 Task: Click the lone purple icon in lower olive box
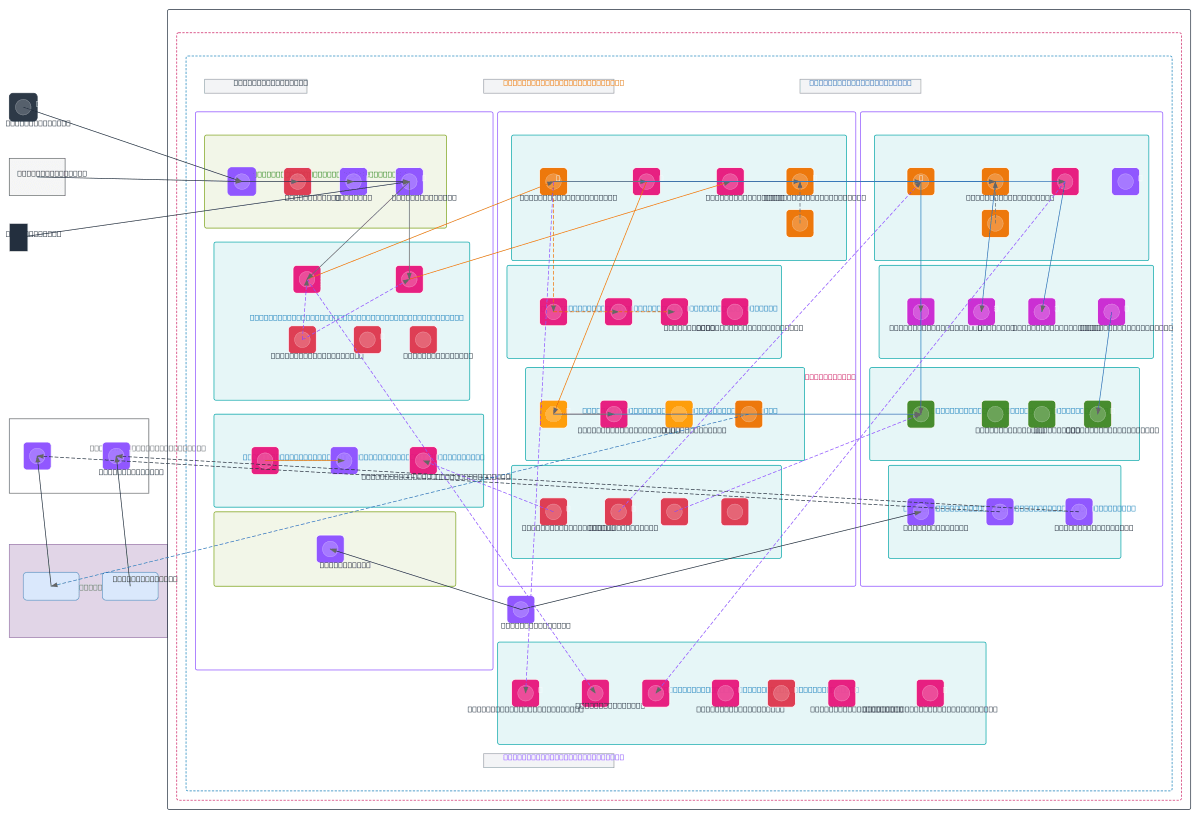pos(330,549)
